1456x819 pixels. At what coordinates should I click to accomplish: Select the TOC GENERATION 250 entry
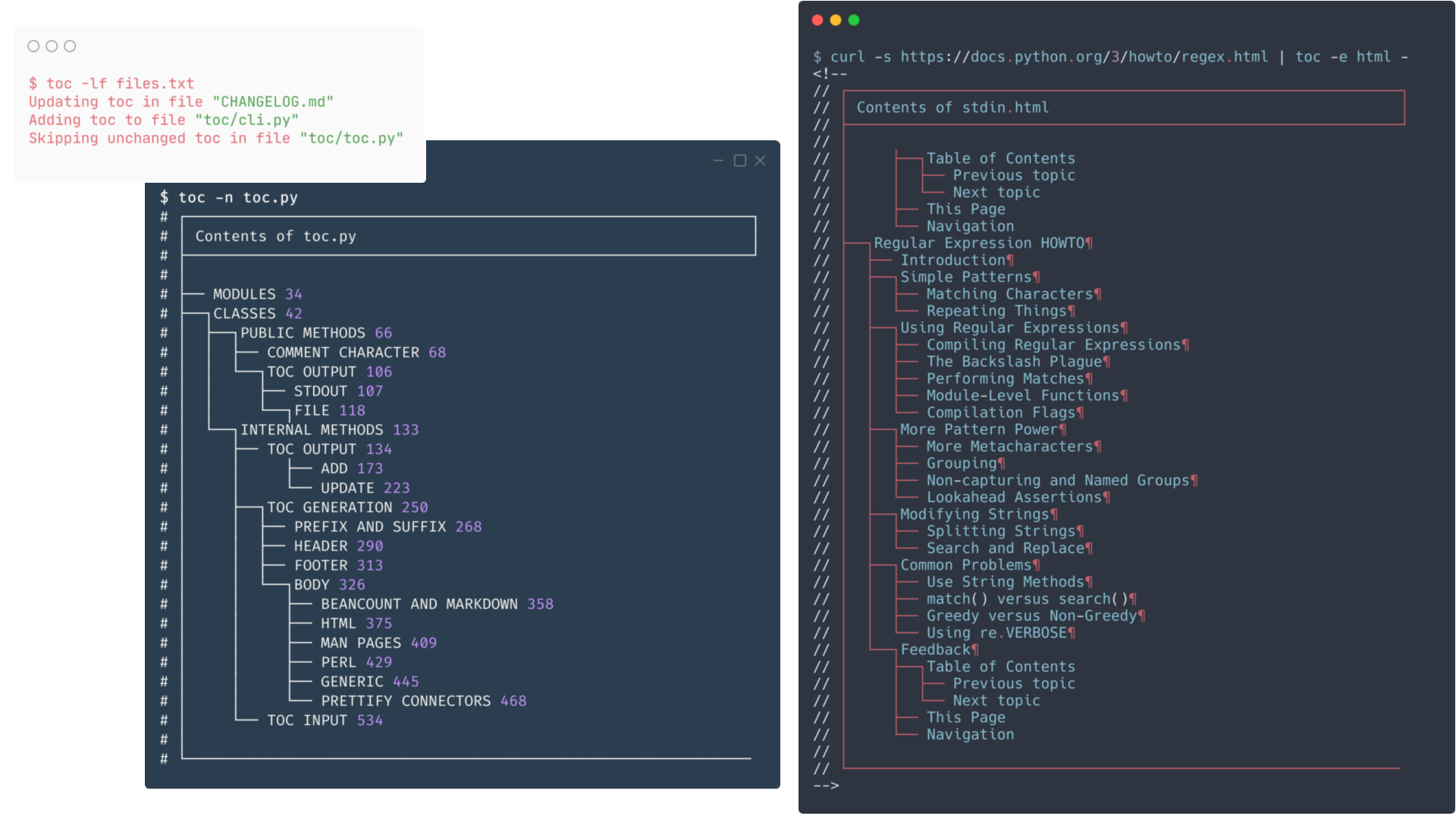coord(347,507)
